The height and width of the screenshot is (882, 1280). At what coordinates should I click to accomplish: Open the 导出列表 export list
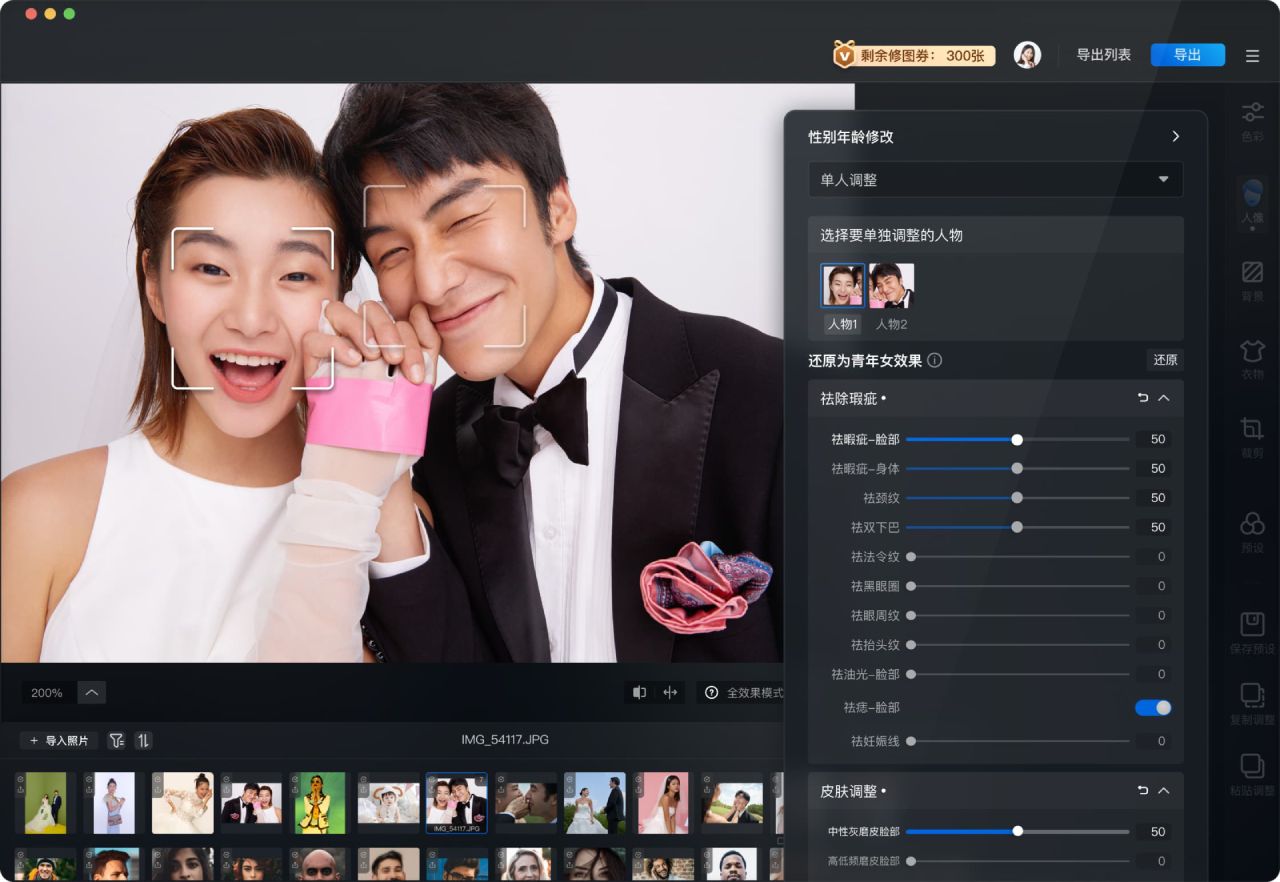click(1104, 55)
